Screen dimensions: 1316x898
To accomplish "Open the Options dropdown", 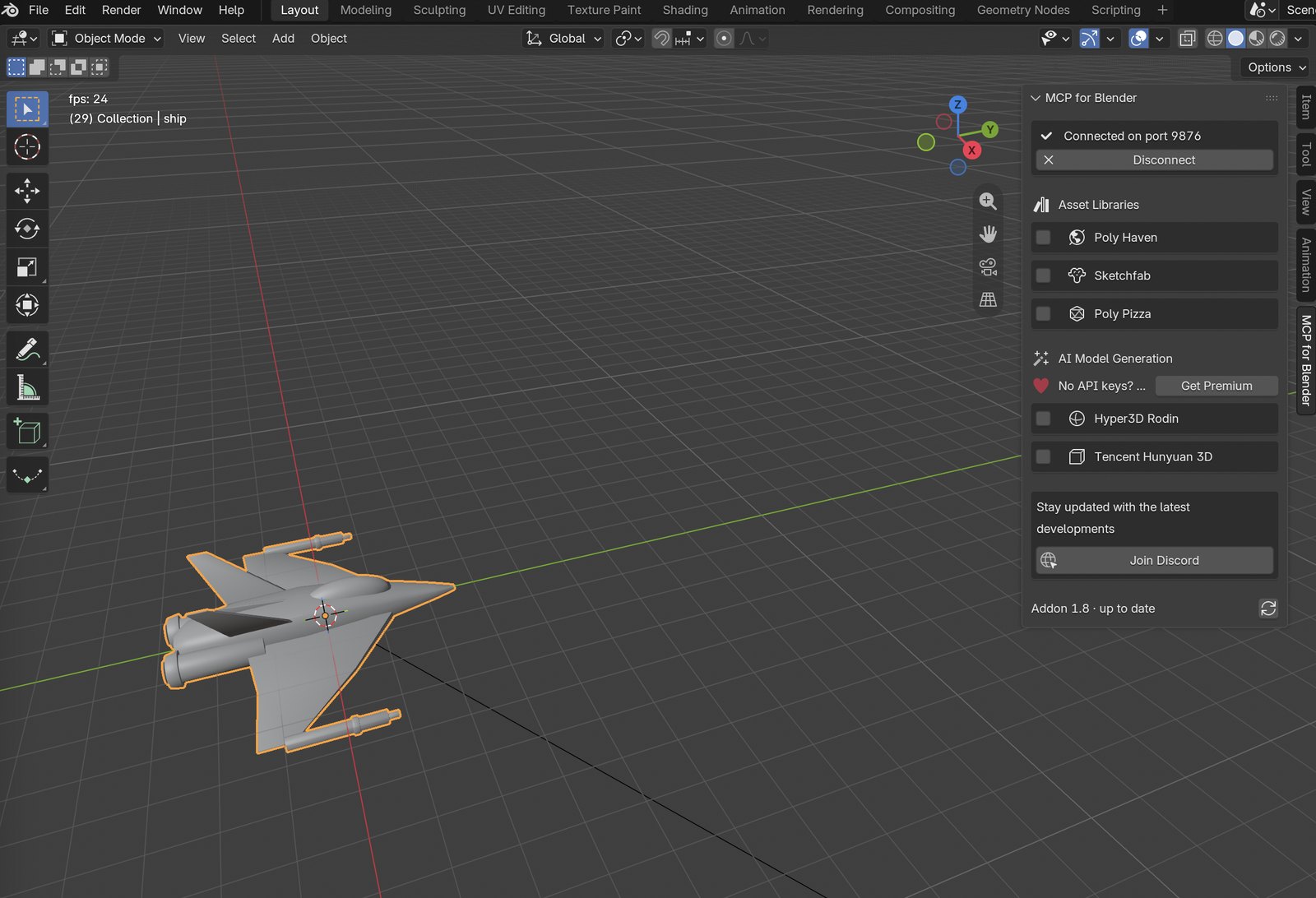I will 1277,67.
